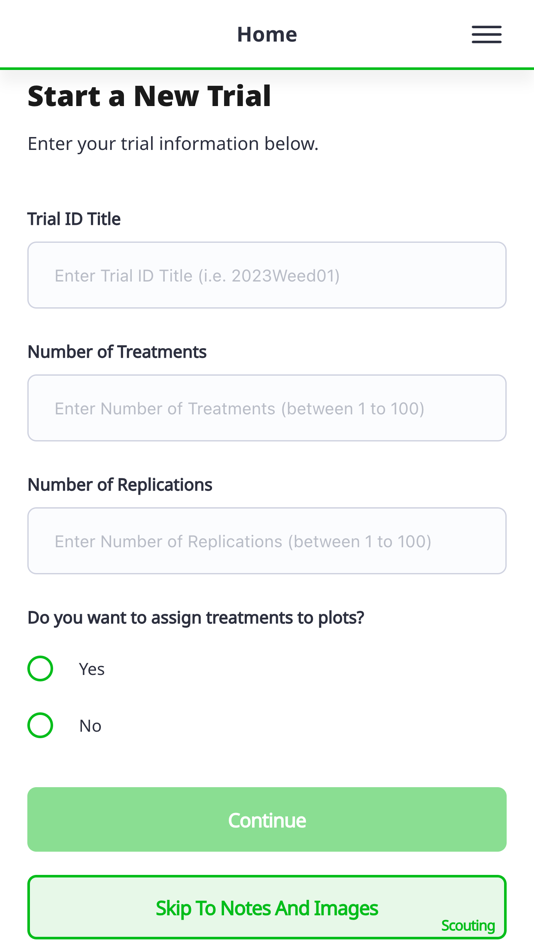Click the No option label text
The width and height of the screenshot is (534, 950).
coord(90,726)
